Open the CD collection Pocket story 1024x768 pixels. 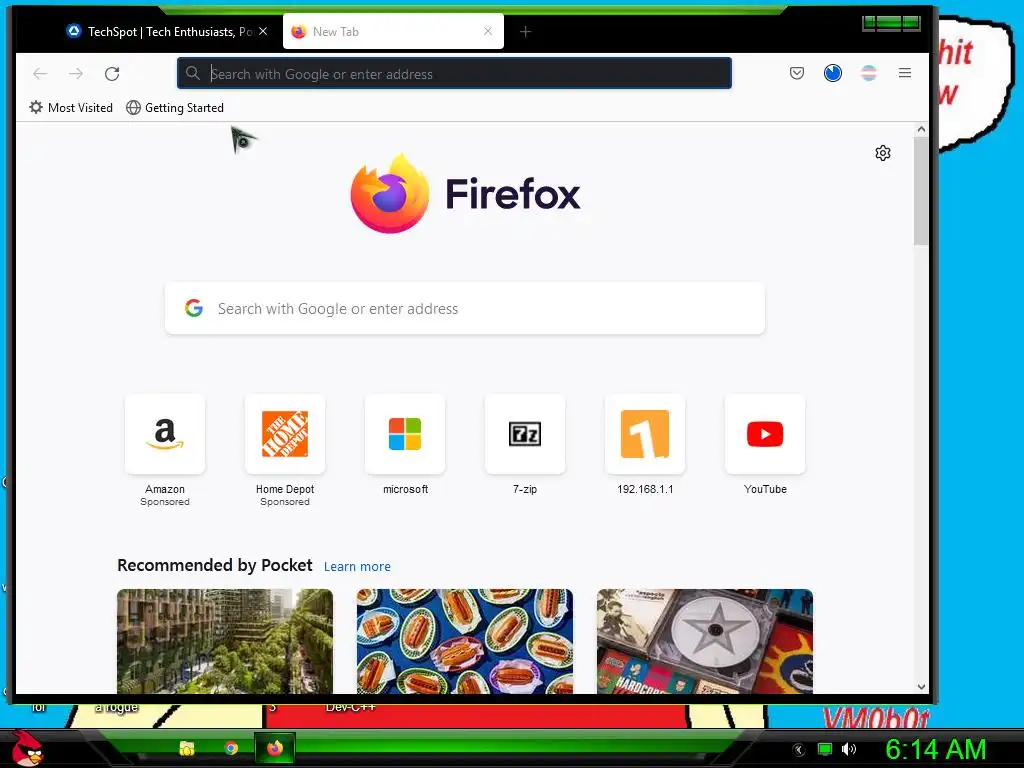705,641
